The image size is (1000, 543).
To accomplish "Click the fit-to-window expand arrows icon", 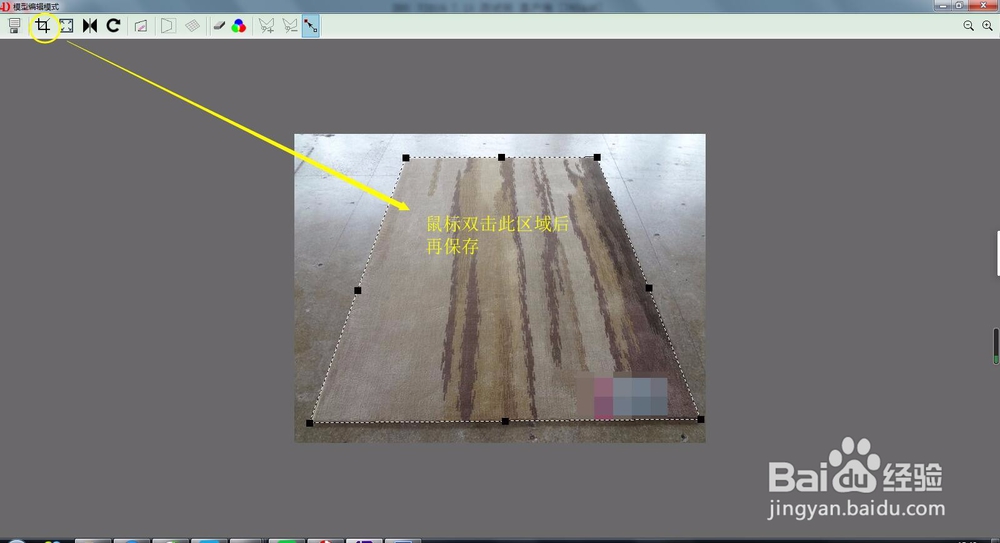I will [66, 26].
